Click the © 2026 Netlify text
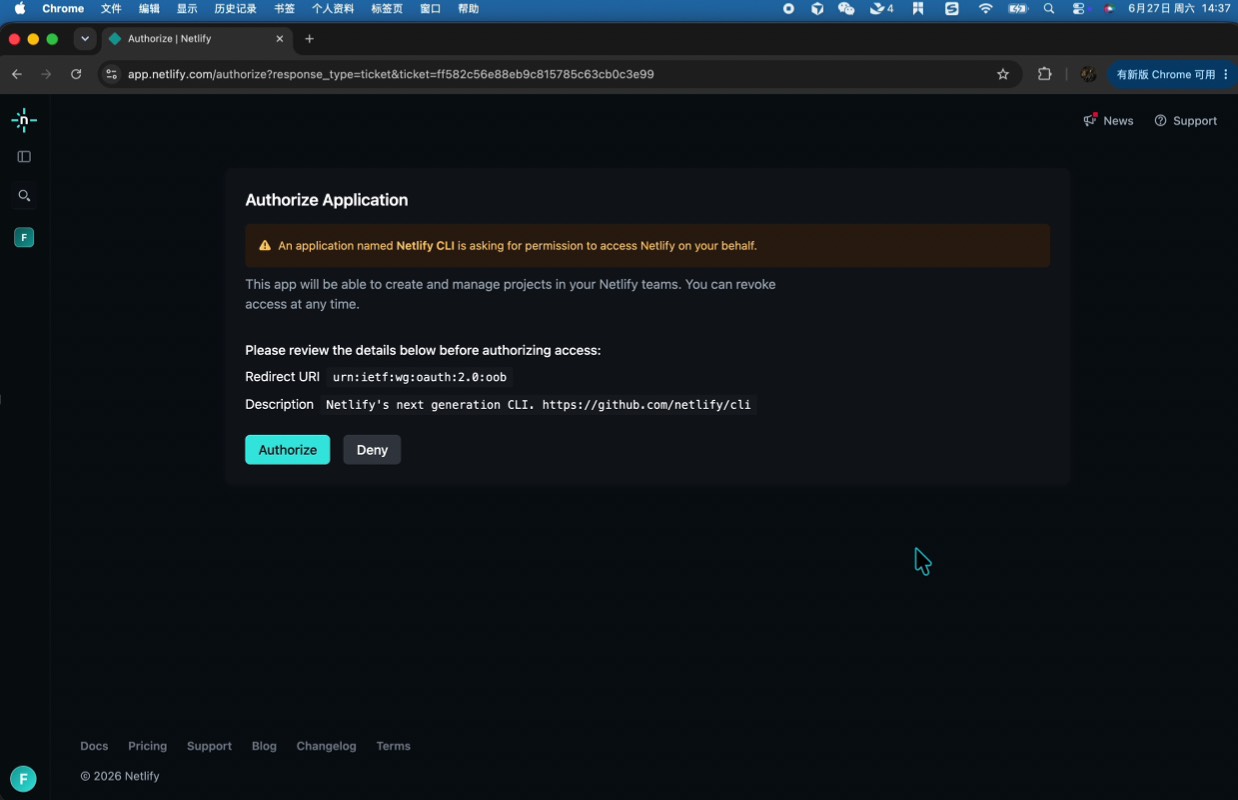1238x800 pixels. coord(120,776)
